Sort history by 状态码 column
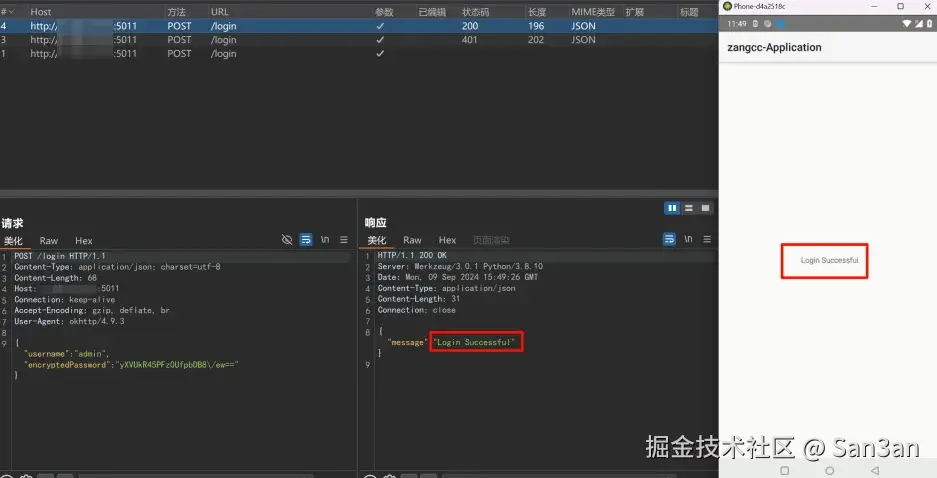This screenshot has width=937, height=478. coord(476,11)
